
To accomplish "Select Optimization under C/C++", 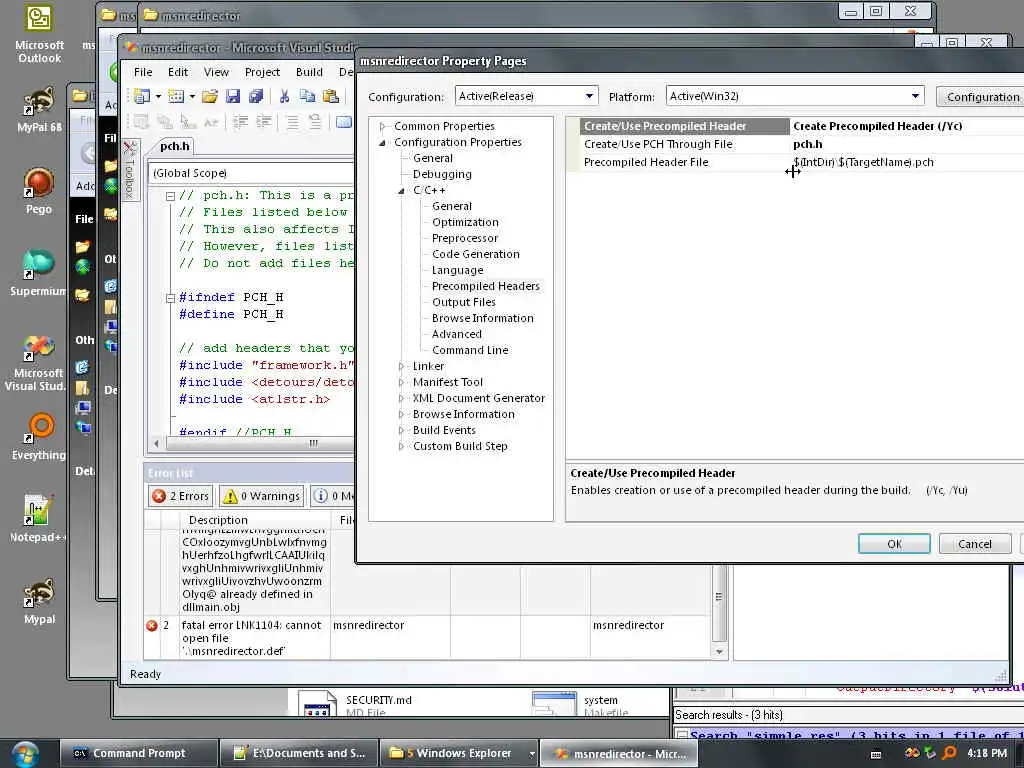I will 465,222.
